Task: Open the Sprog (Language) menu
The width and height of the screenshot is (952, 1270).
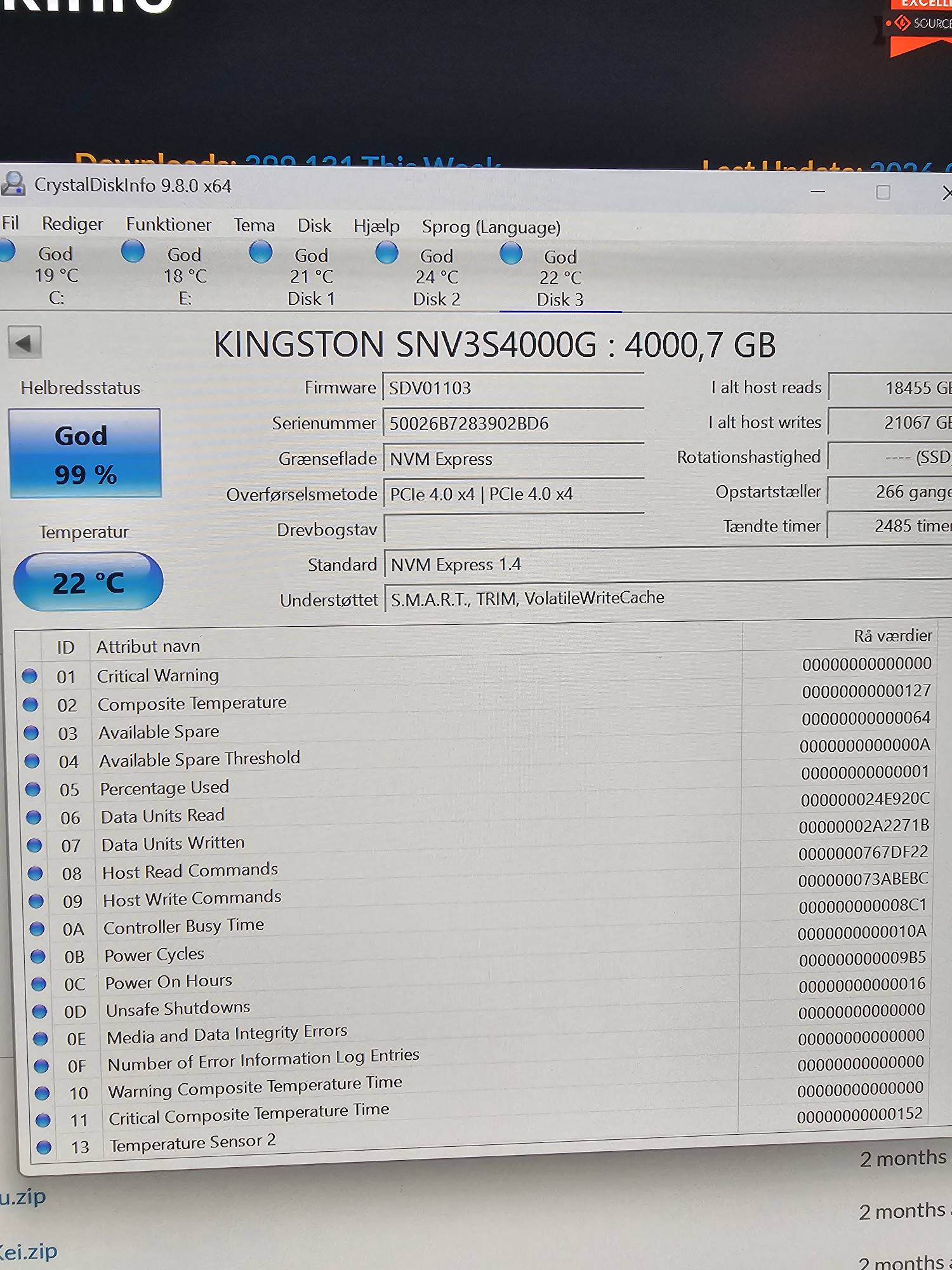Action: tap(491, 227)
